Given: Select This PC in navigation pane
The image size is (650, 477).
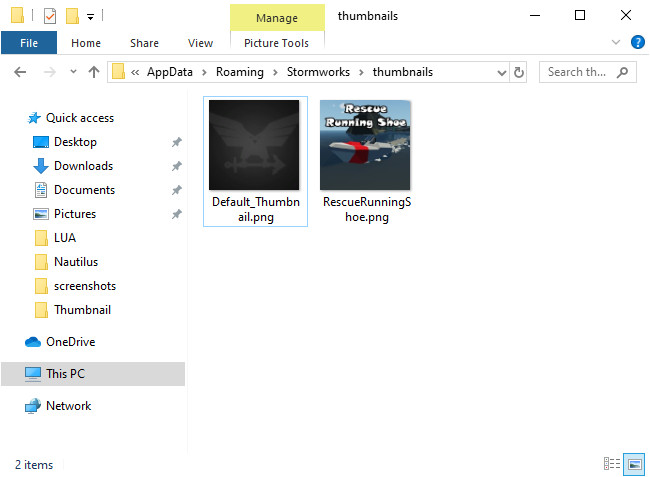Looking at the screenshot, I should click(x=93, y=374).
